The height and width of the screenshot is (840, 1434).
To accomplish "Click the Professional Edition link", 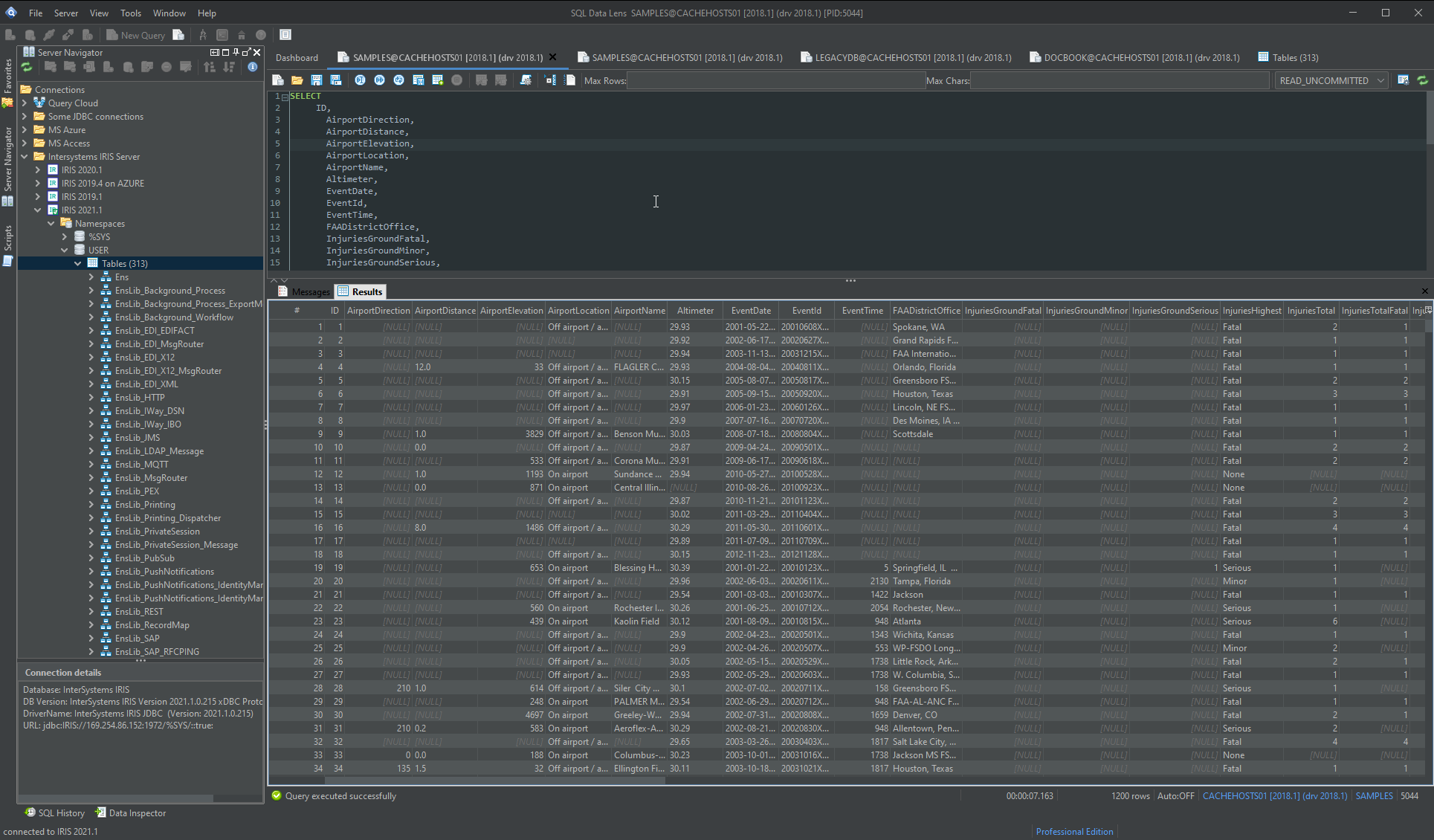I will tap(1074, 831).
